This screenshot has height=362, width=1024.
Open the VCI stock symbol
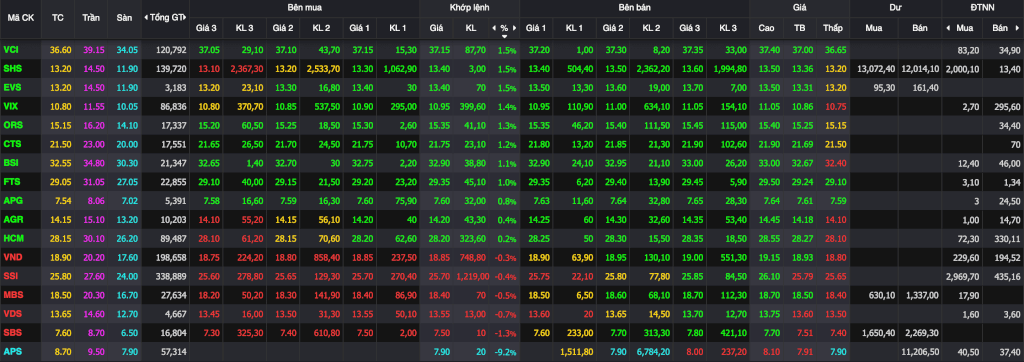(x=10, y=50)
